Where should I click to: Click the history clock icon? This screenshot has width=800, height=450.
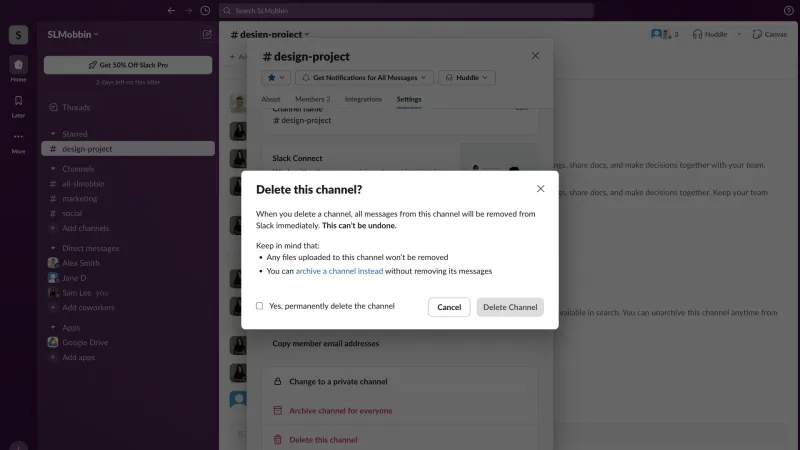point(205,10)
